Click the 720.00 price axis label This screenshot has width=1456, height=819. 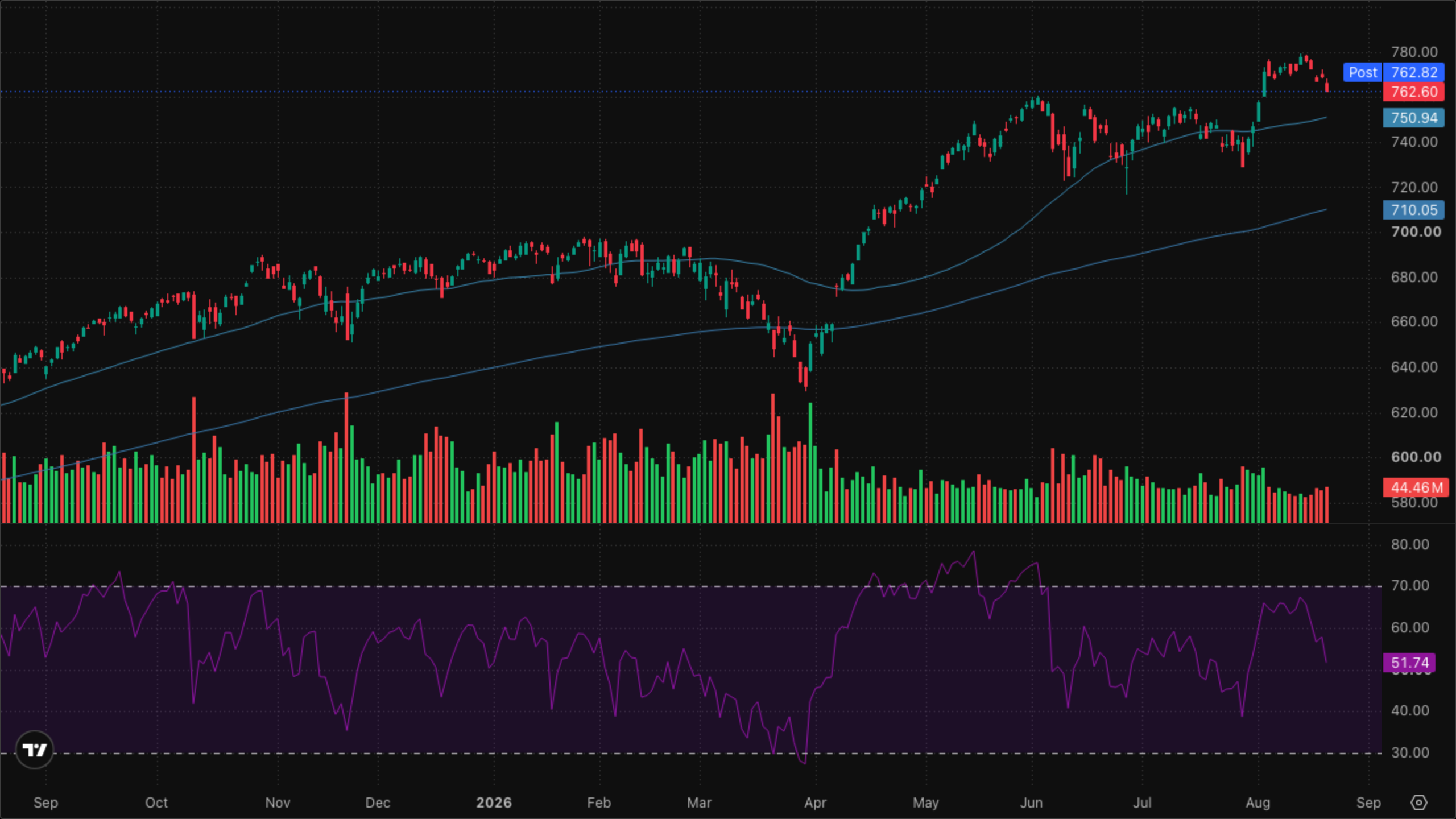click(1414, 187)
